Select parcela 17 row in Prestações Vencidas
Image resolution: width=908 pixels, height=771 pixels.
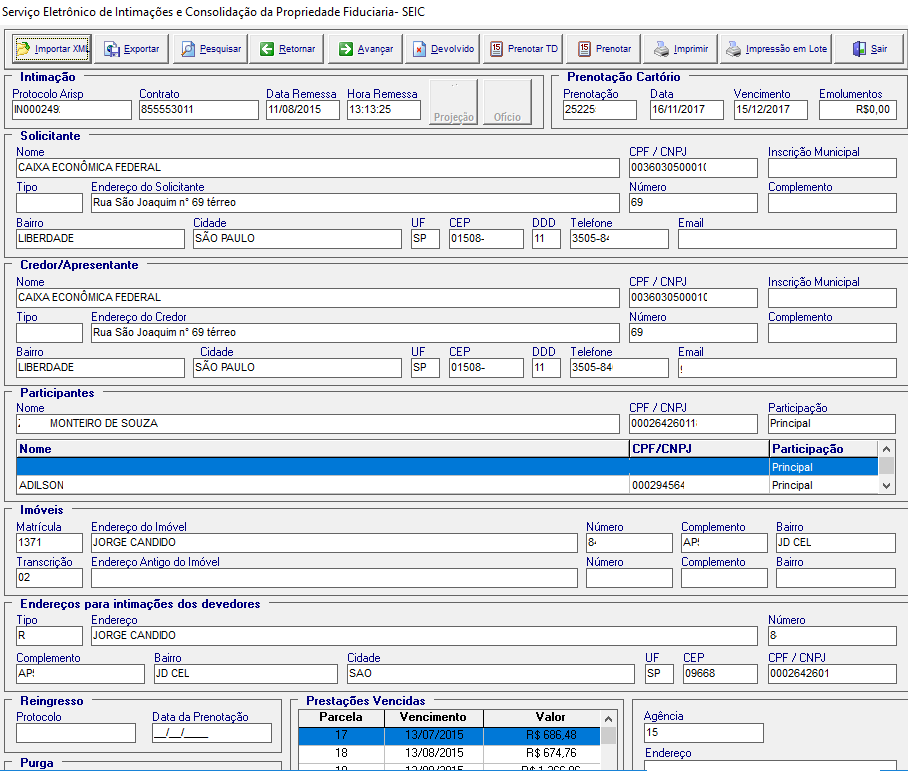(x=449, y=735)
